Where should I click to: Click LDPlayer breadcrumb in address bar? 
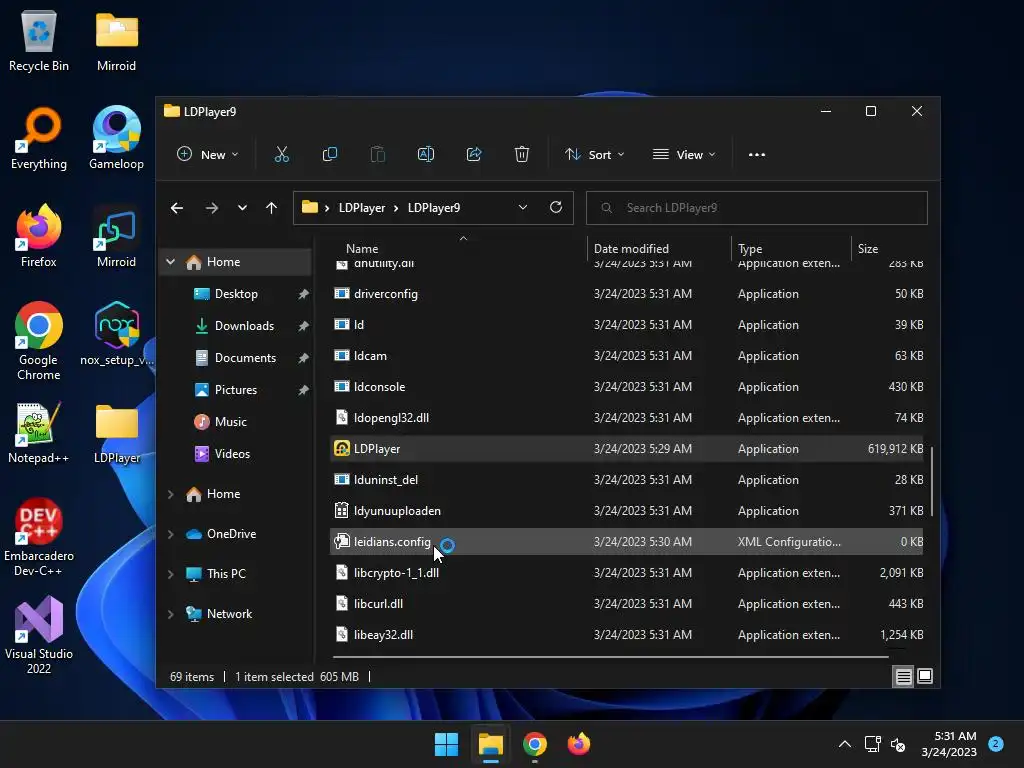point(362,208)
